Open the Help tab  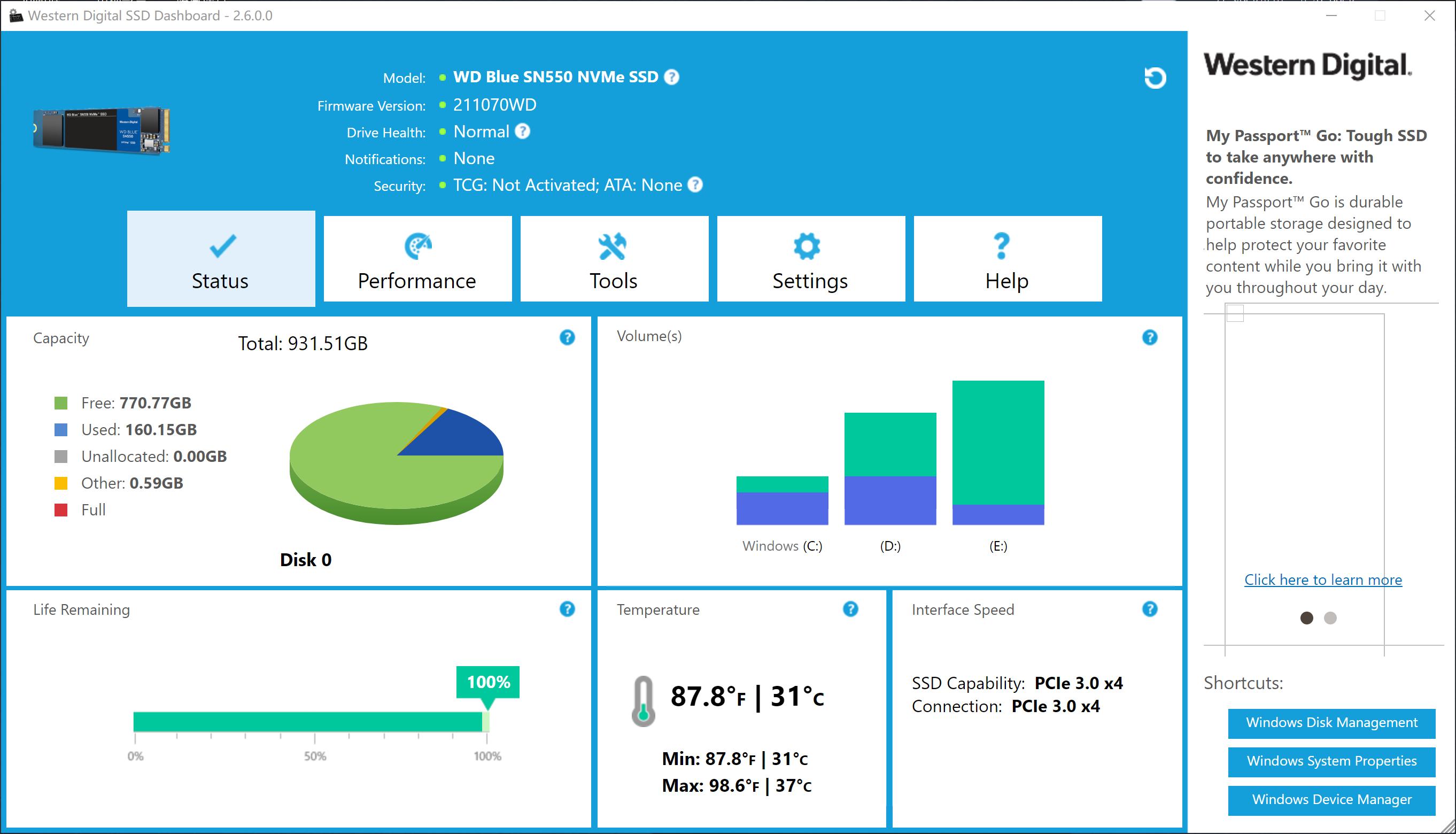[1007, 259]
